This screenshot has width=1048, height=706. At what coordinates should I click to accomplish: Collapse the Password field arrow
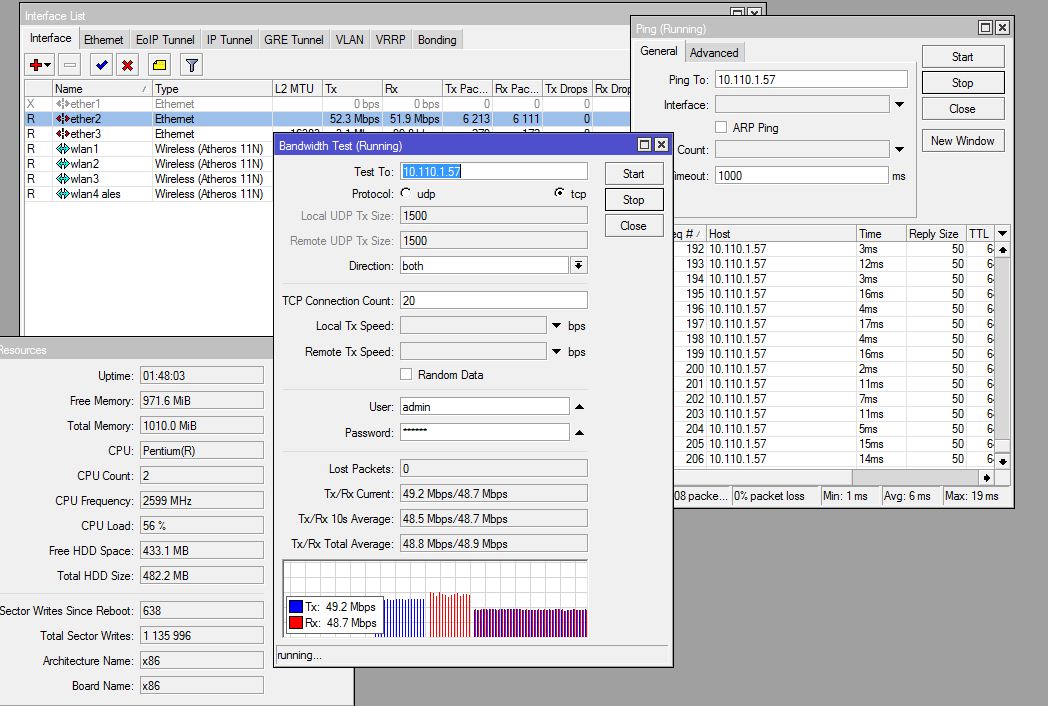(x=579, y=433)
